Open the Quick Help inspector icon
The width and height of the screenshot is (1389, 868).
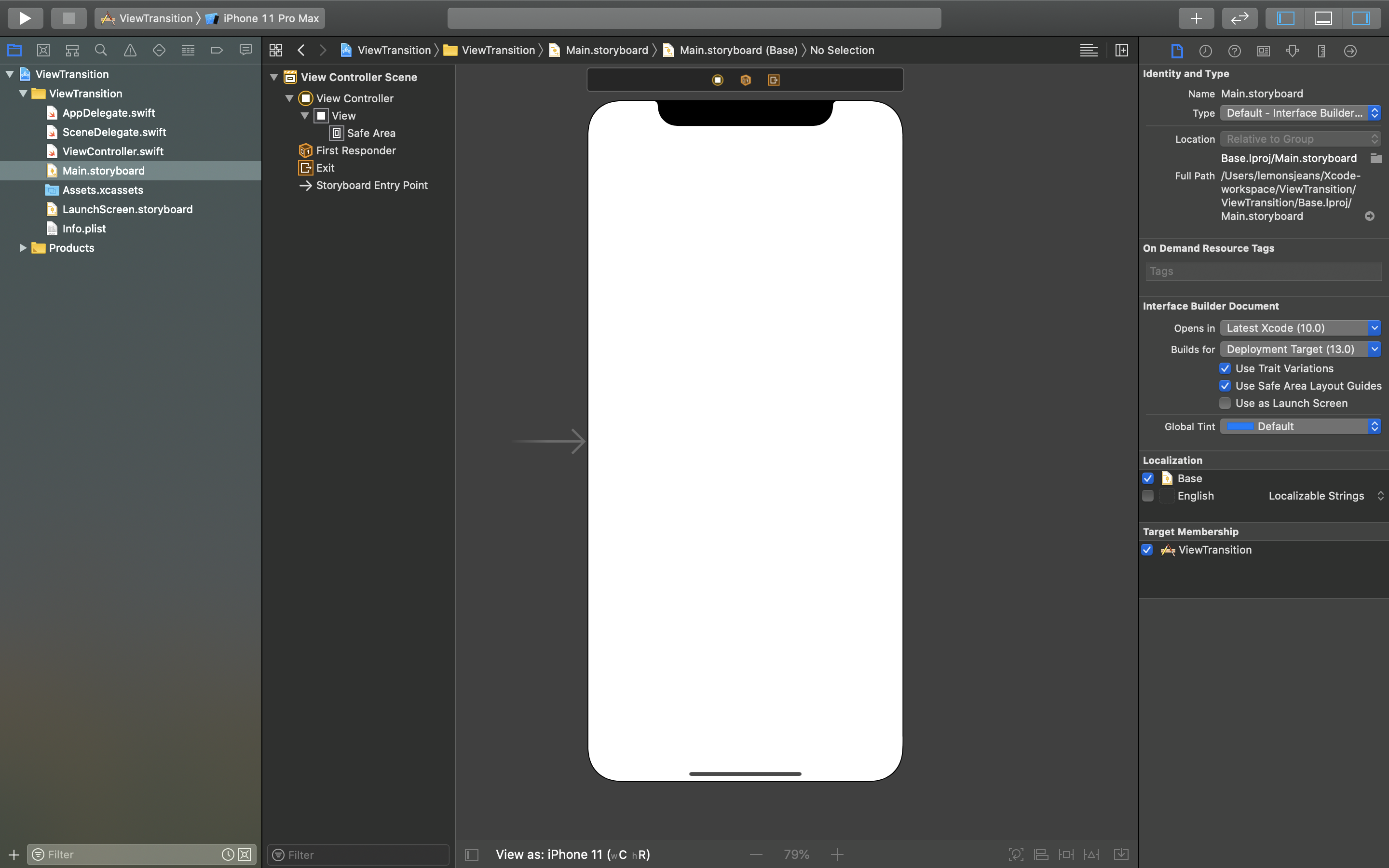pyautogui.click(x=1234, y=51)
